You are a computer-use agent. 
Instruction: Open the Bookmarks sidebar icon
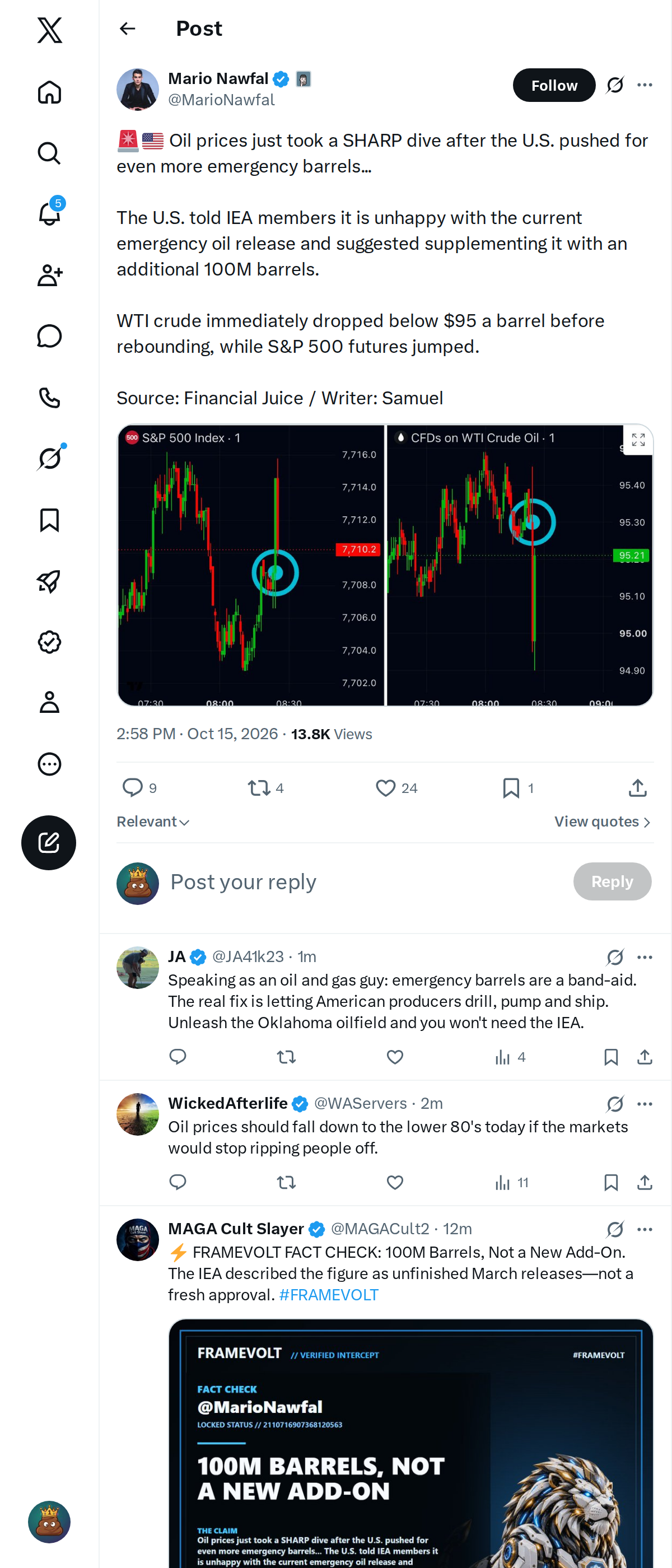49,520
